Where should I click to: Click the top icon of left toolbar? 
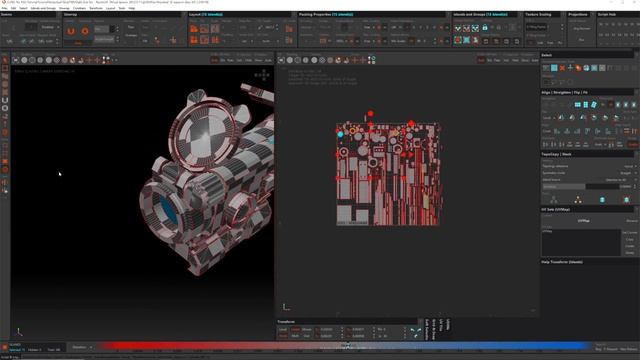(x=5, y=60)
